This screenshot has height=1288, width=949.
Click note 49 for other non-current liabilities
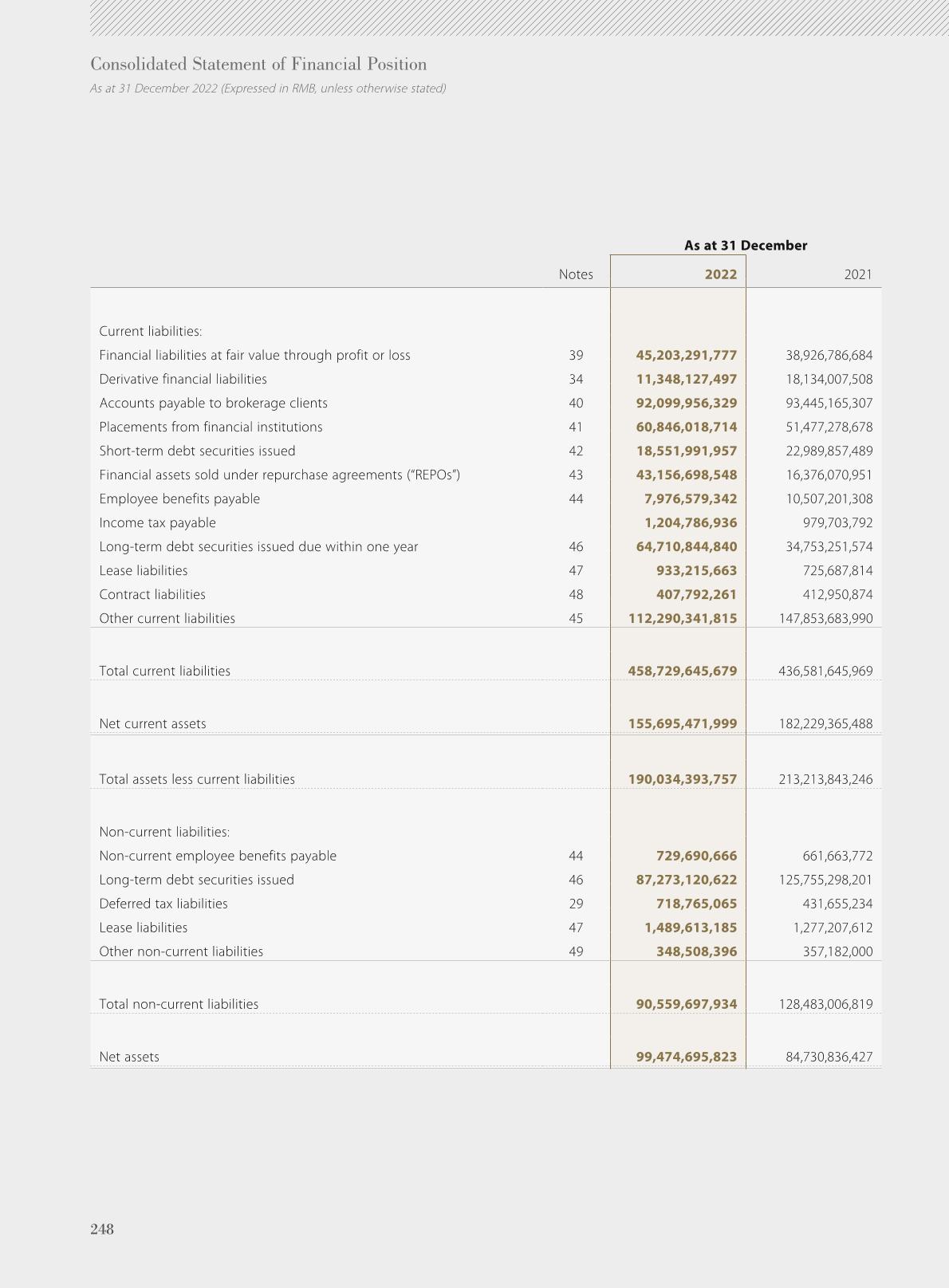tap(576, 951)
